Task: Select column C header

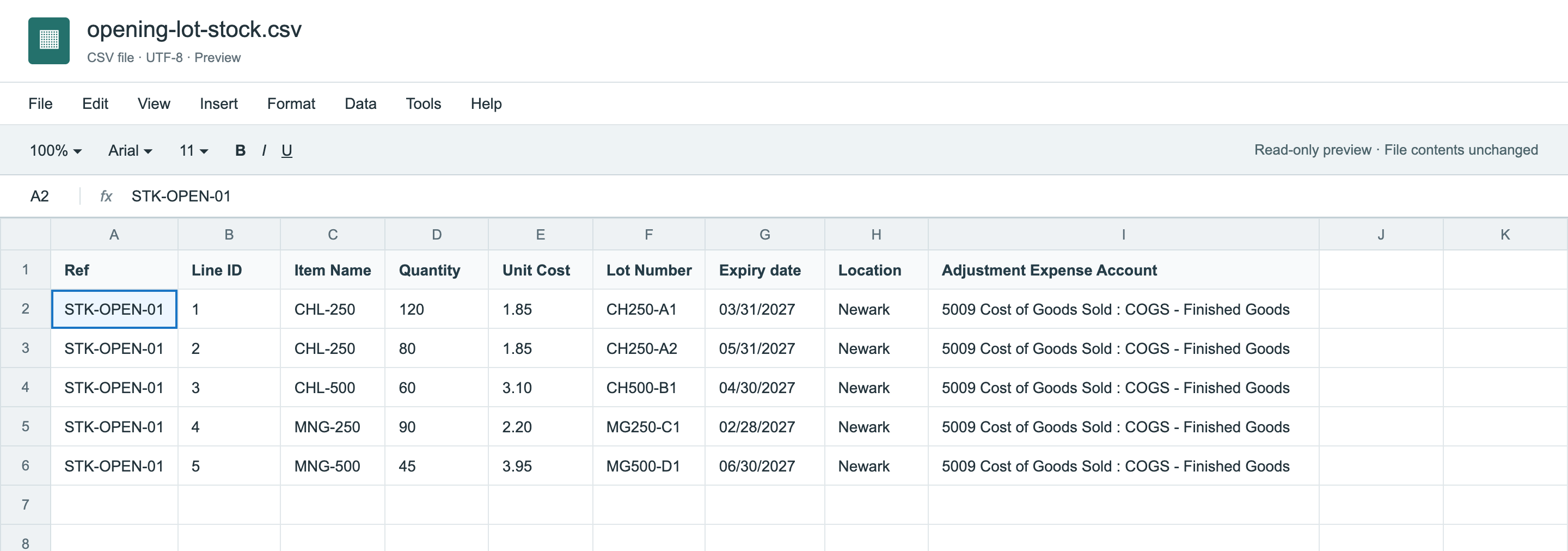Action: pyautogui.click(x=332, y=235)
